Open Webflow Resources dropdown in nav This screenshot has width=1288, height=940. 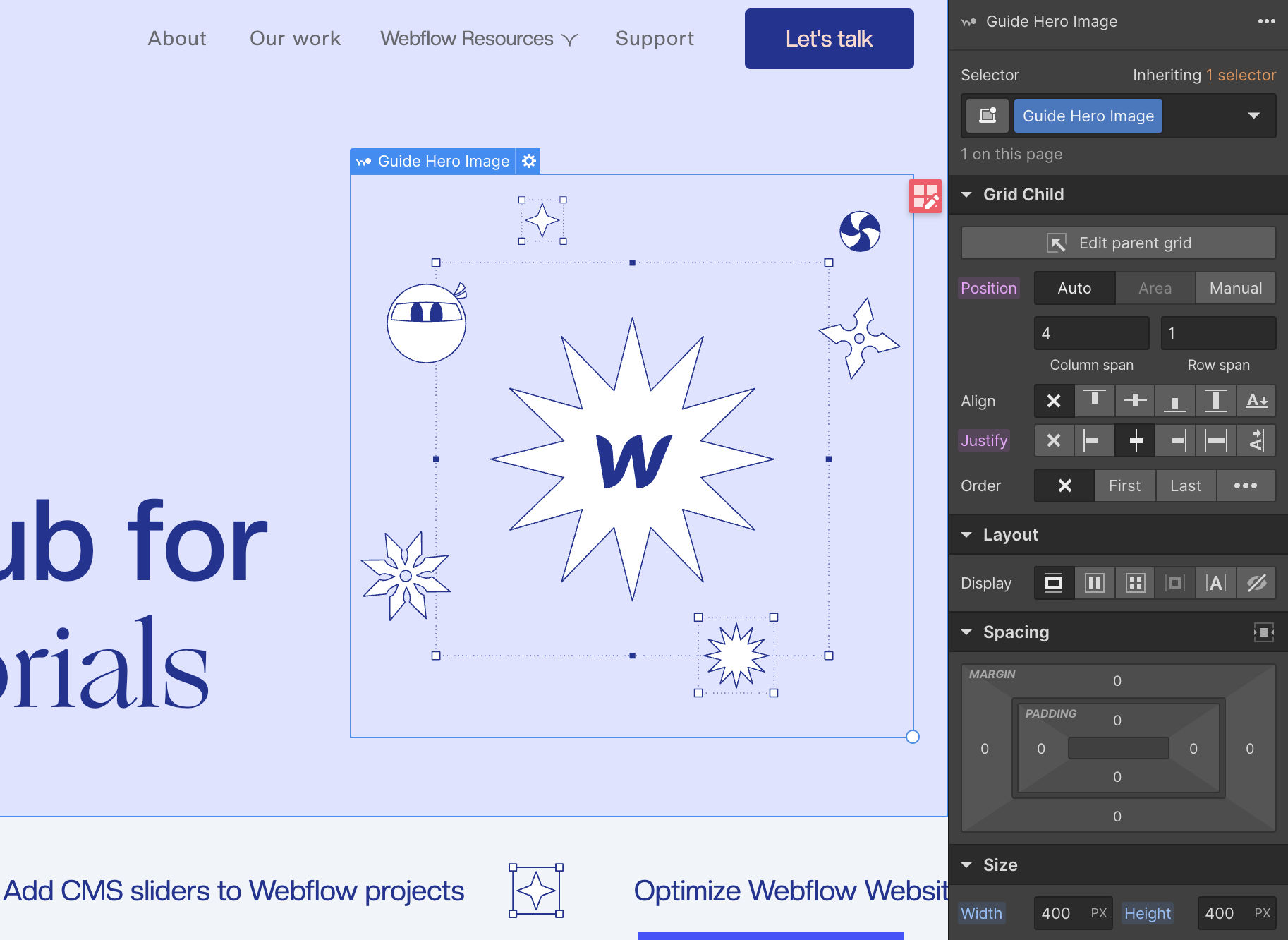pos(479,39)
